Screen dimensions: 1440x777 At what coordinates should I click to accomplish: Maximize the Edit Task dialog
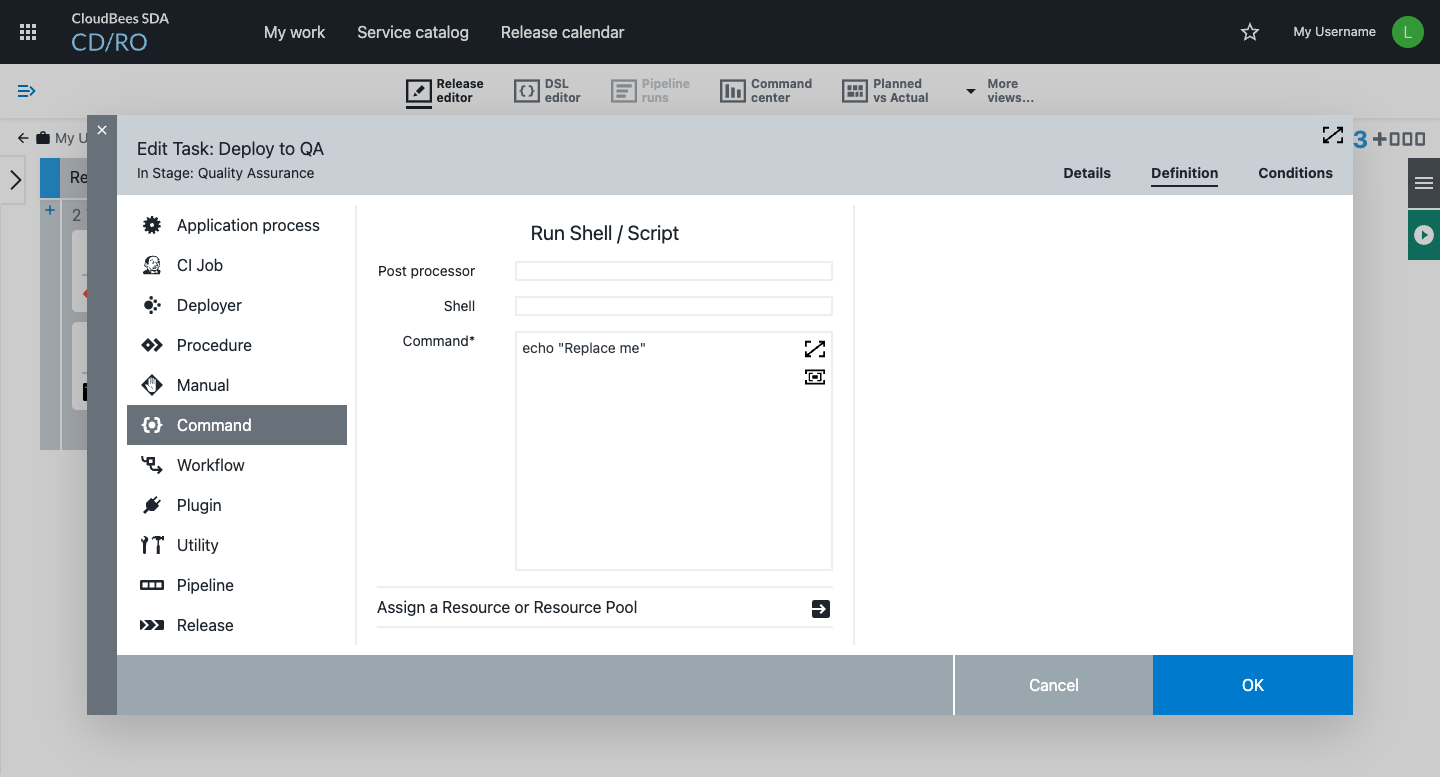pyautogui.click(x=1332, y=136)
